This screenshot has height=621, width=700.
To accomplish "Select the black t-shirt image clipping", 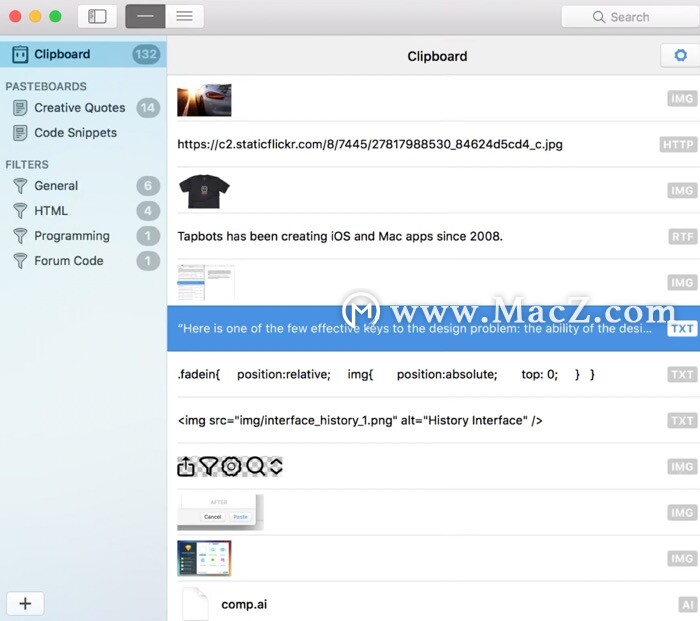I will (433, 191).
